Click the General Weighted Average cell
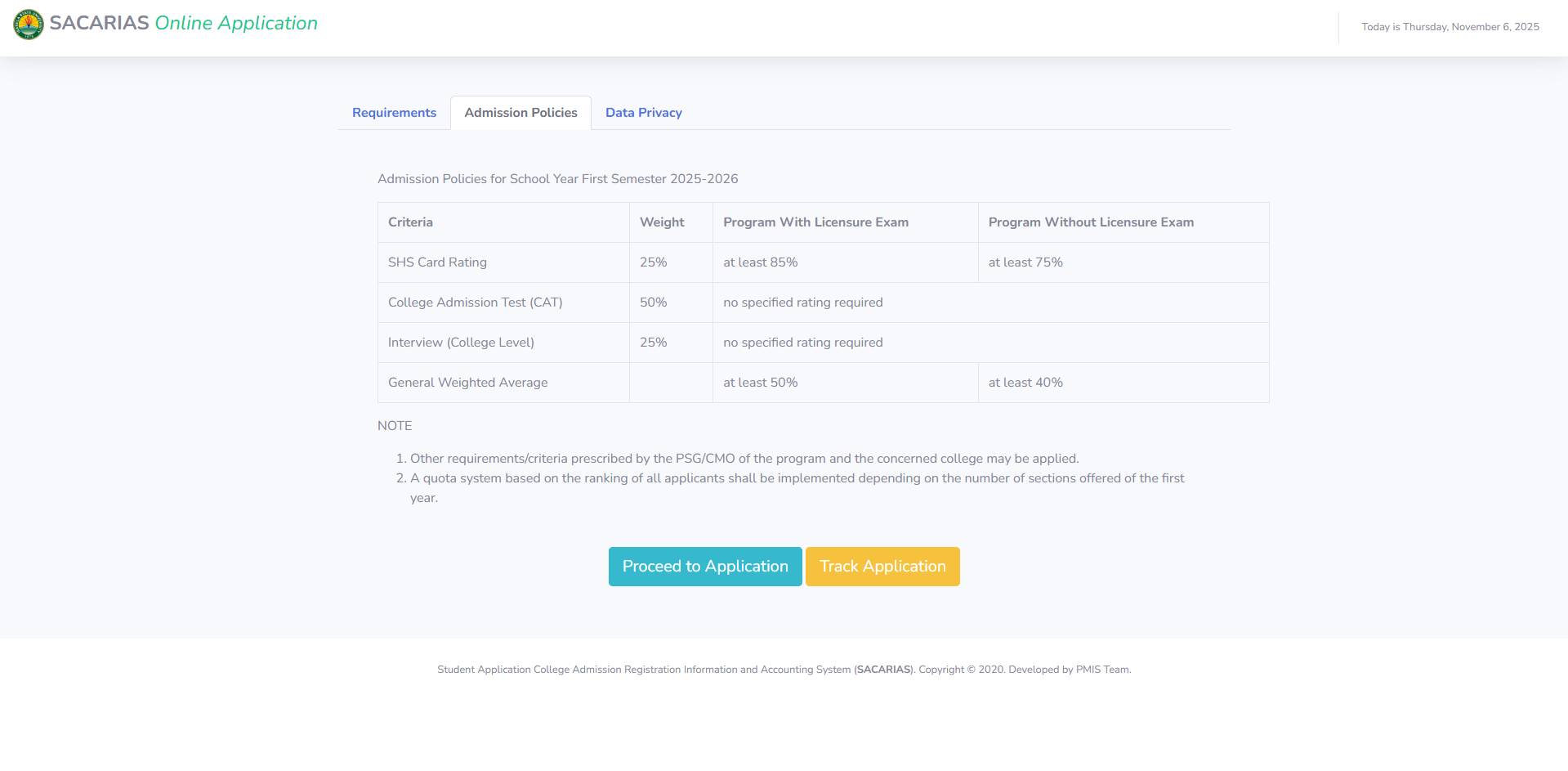 pyautogui.click(x=467, y=383)
